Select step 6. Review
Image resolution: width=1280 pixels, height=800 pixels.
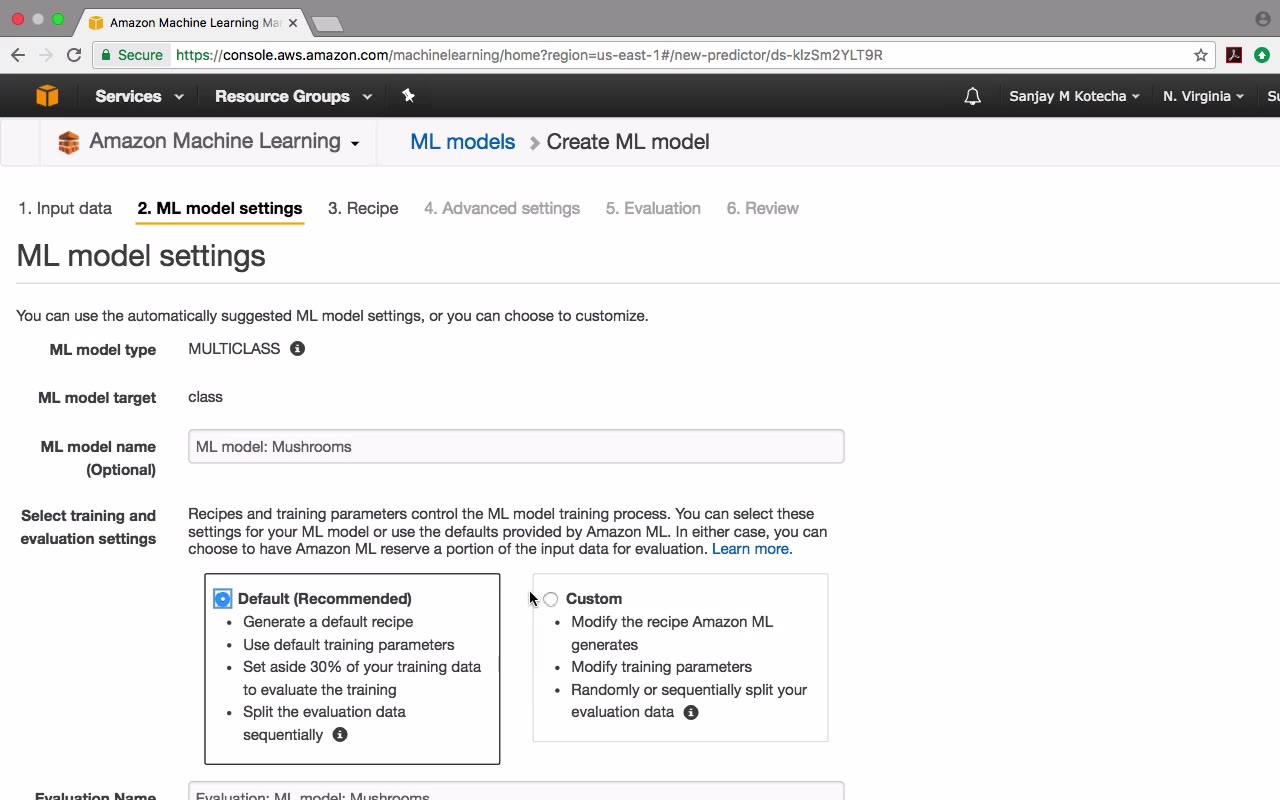tap(763, 208)
